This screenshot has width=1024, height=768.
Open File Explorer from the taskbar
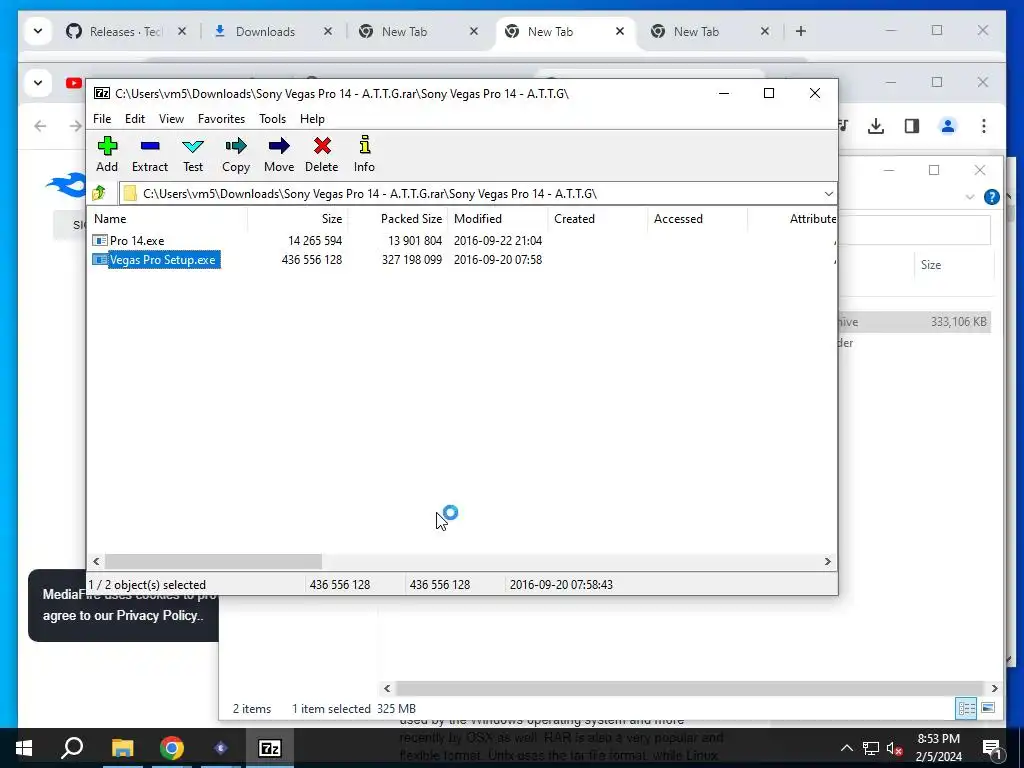[x=122, y=748]
